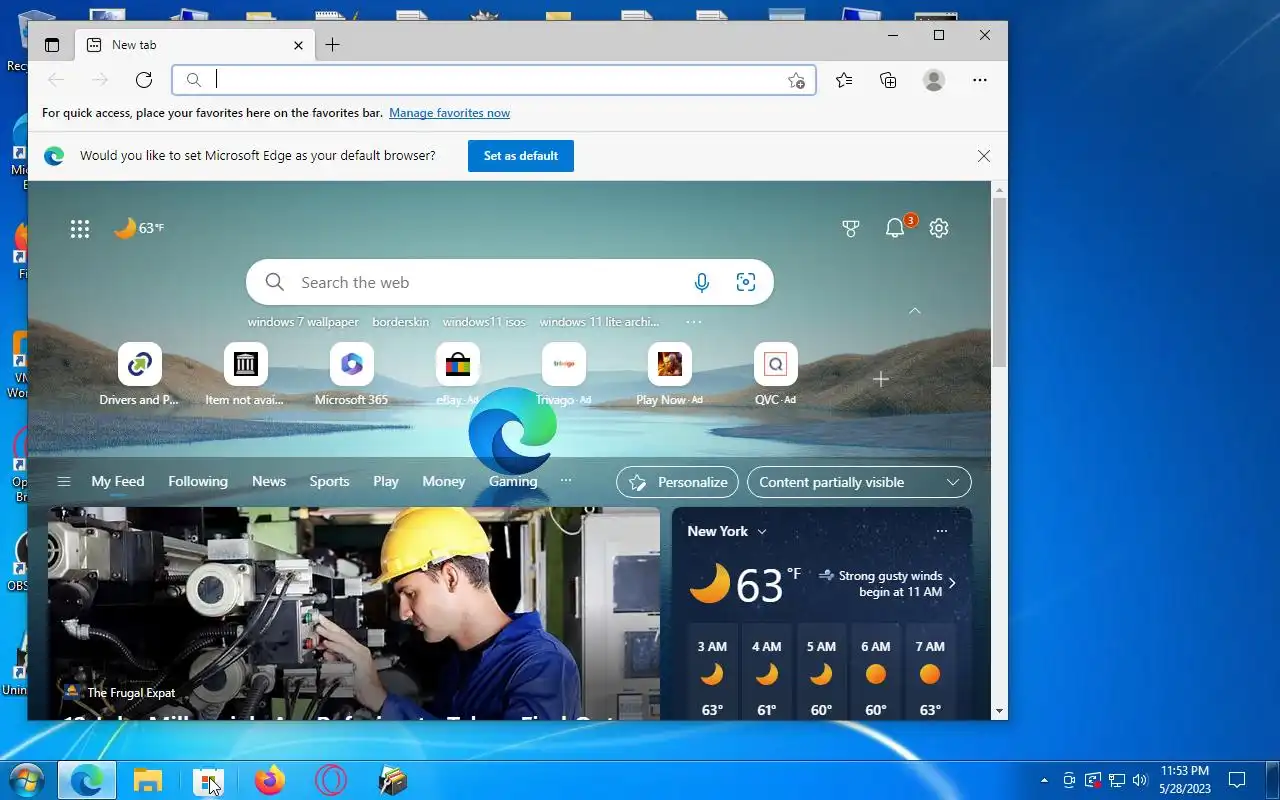Switch to the Money tab
Screen dimensions: 1280x800
pyautogui.click(x=444, y=482)
